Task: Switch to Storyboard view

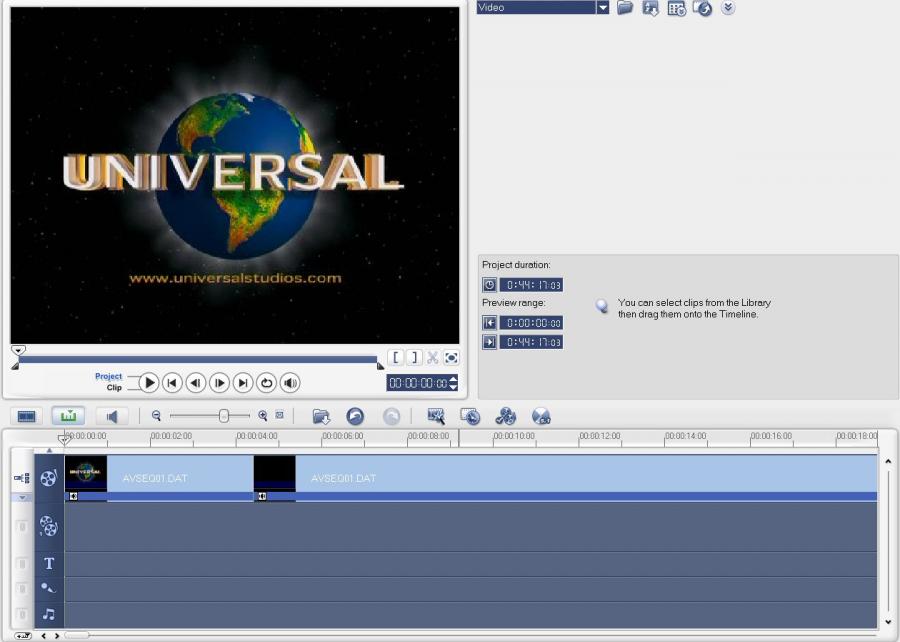Action: coord(26,416)
